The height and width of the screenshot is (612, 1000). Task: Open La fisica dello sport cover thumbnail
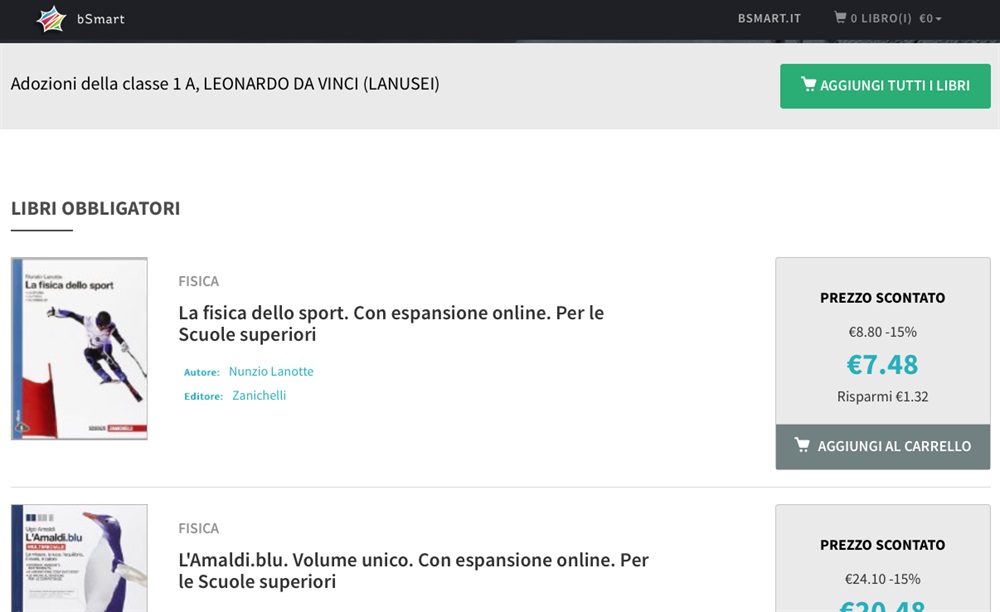point(79,349)
